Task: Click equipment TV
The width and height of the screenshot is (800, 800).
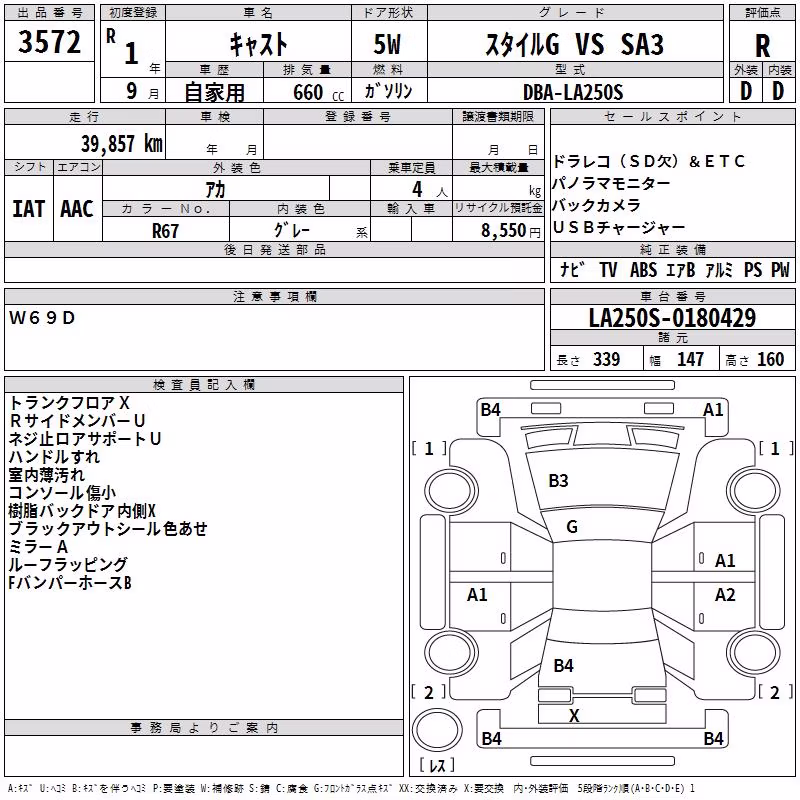Action: tap(608, 270)
